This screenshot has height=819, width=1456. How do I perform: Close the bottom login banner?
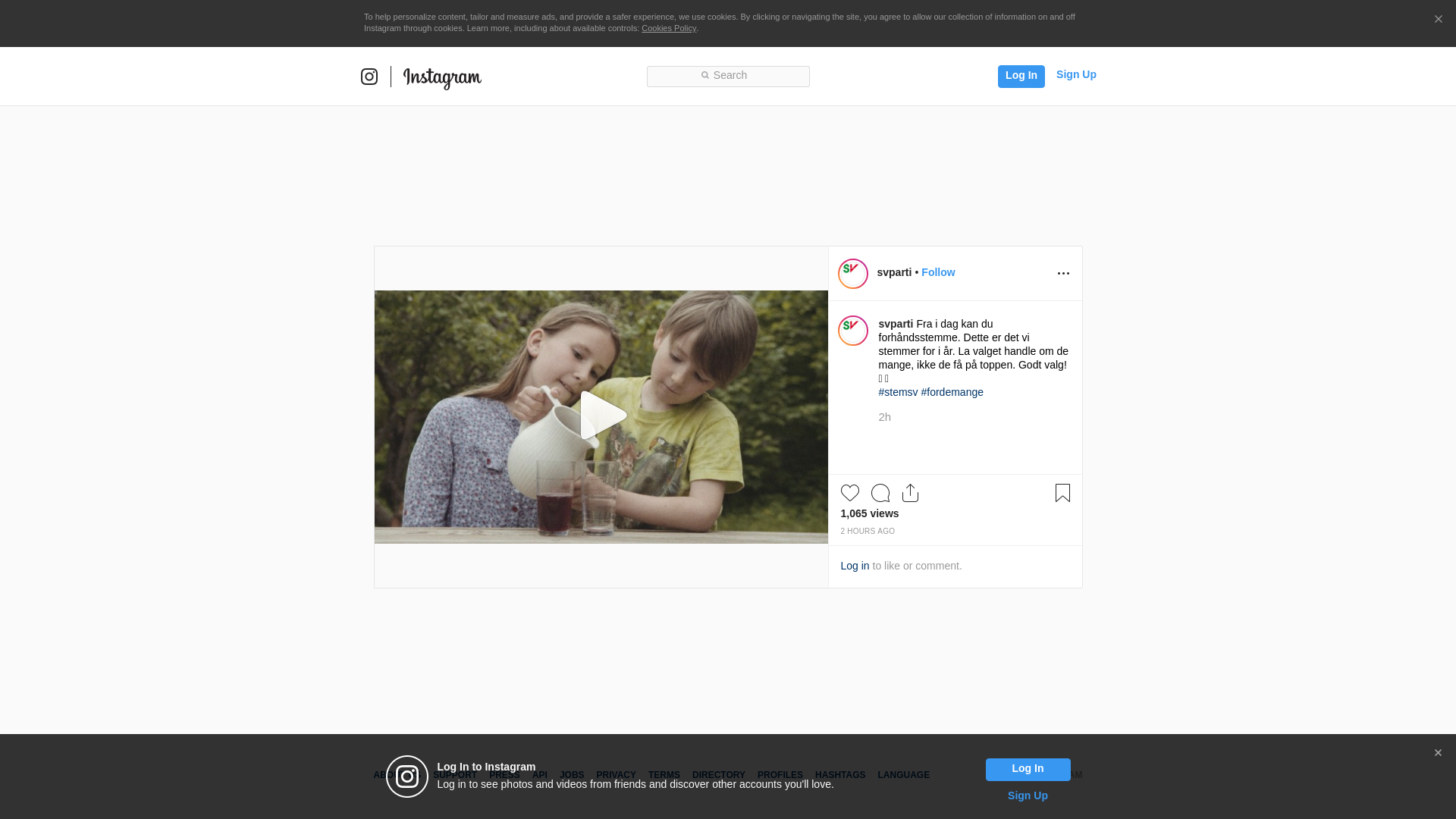1438,753
